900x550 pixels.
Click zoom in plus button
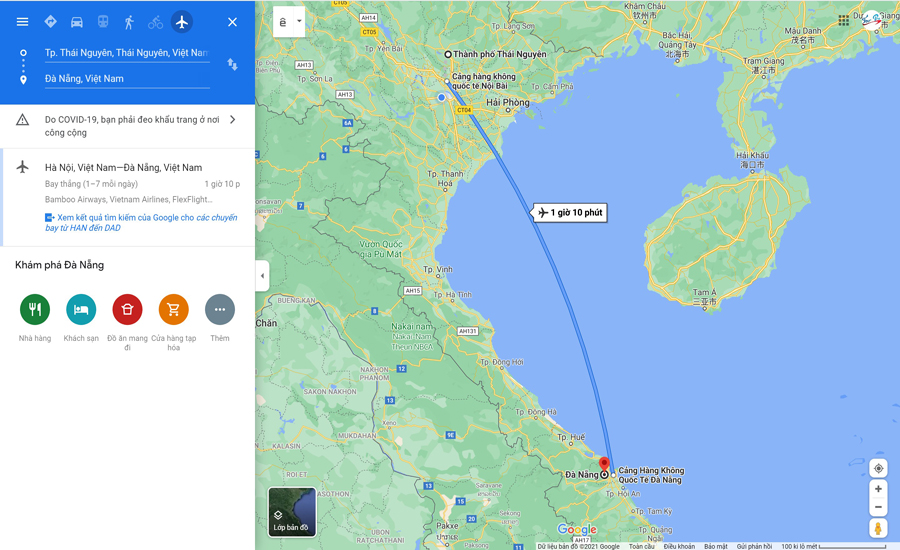(878, 489)
